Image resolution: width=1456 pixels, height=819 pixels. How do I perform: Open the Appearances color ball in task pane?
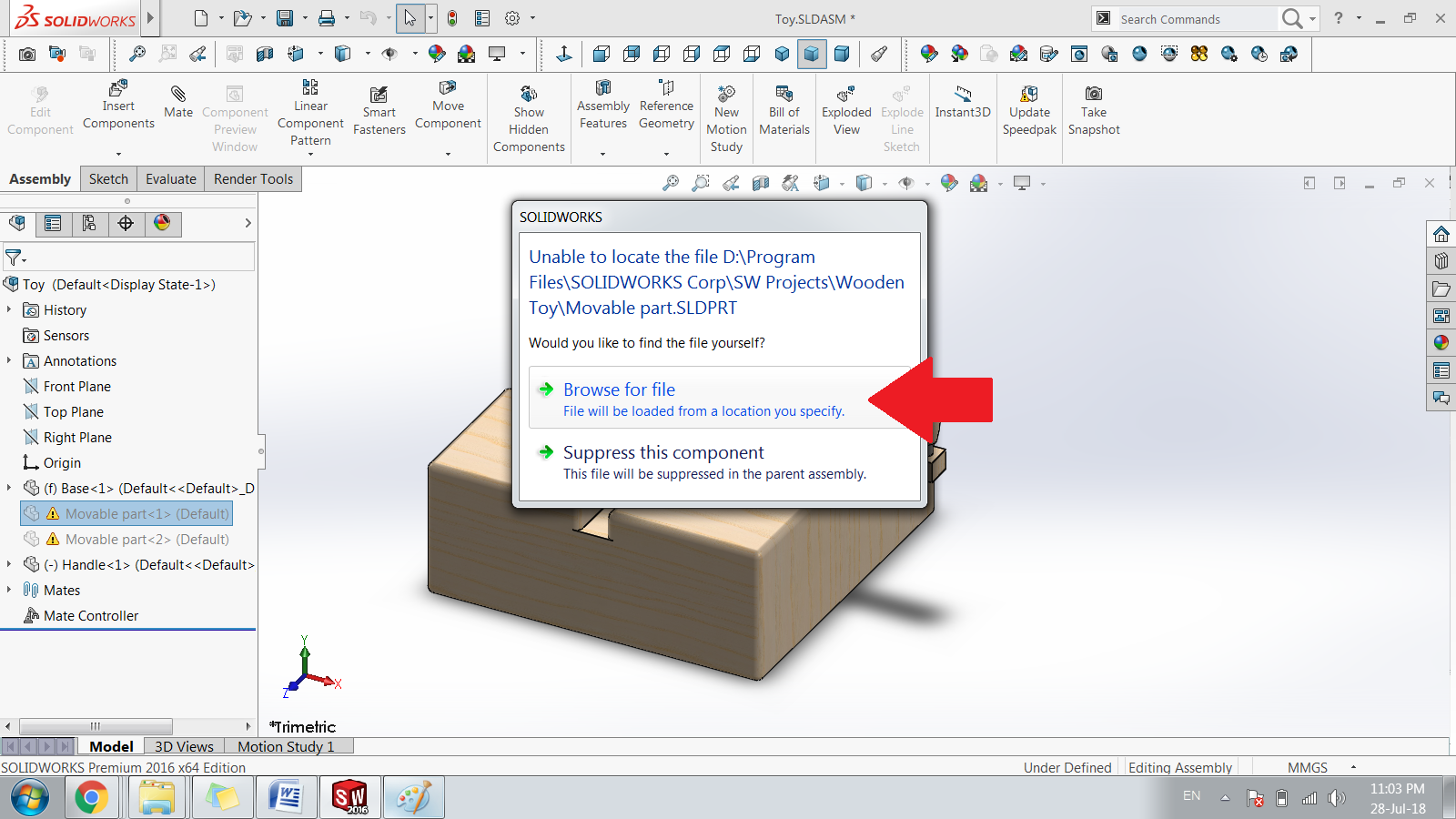pos(1441,343)
